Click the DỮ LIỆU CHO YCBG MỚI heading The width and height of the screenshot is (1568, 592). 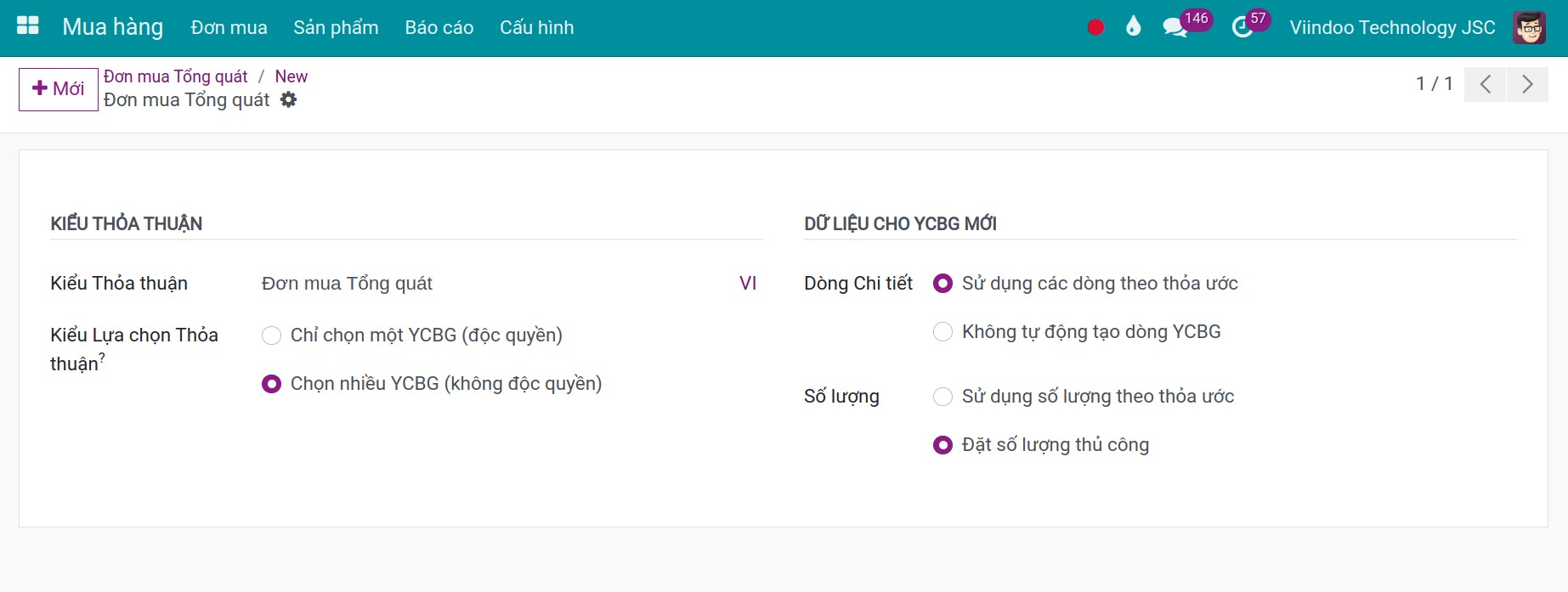[x=900, y=224]
